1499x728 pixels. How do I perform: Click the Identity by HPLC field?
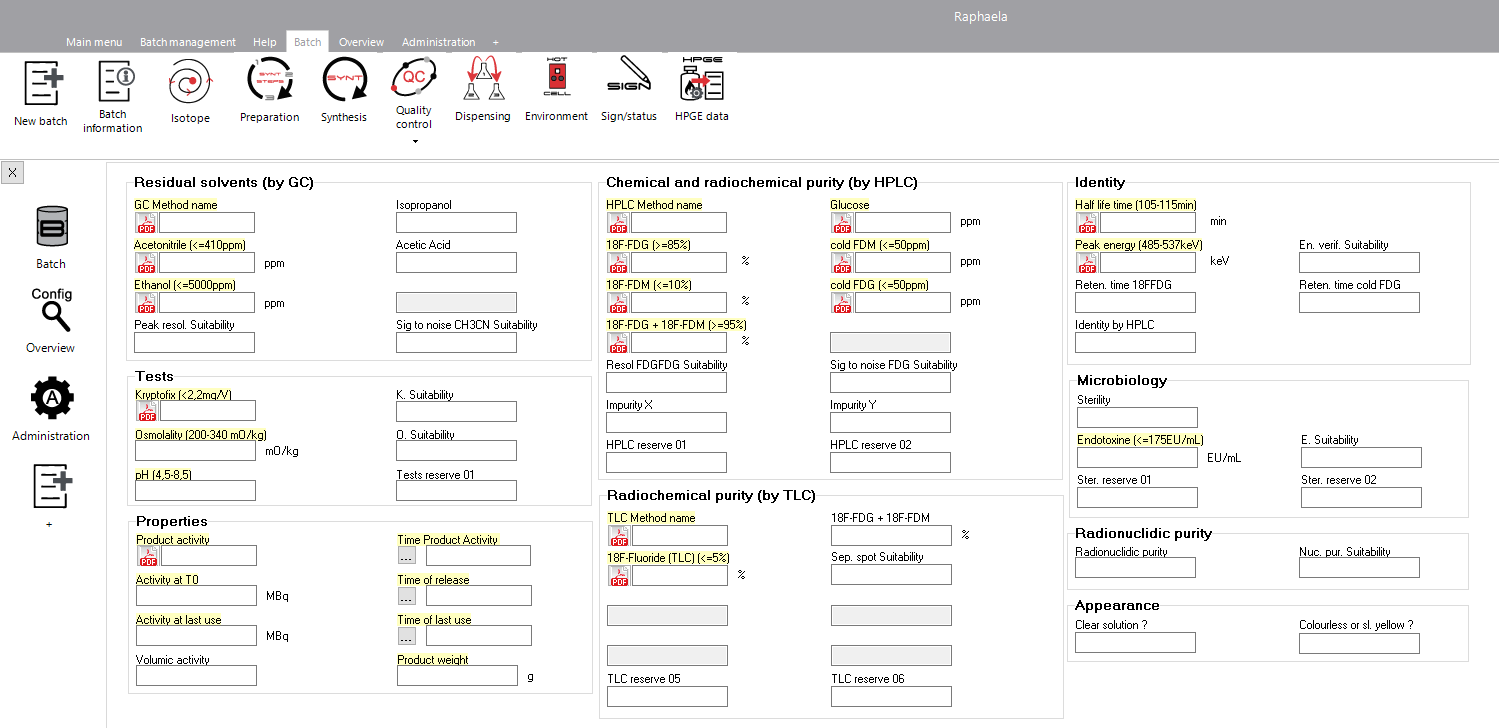click(1136, 342)
